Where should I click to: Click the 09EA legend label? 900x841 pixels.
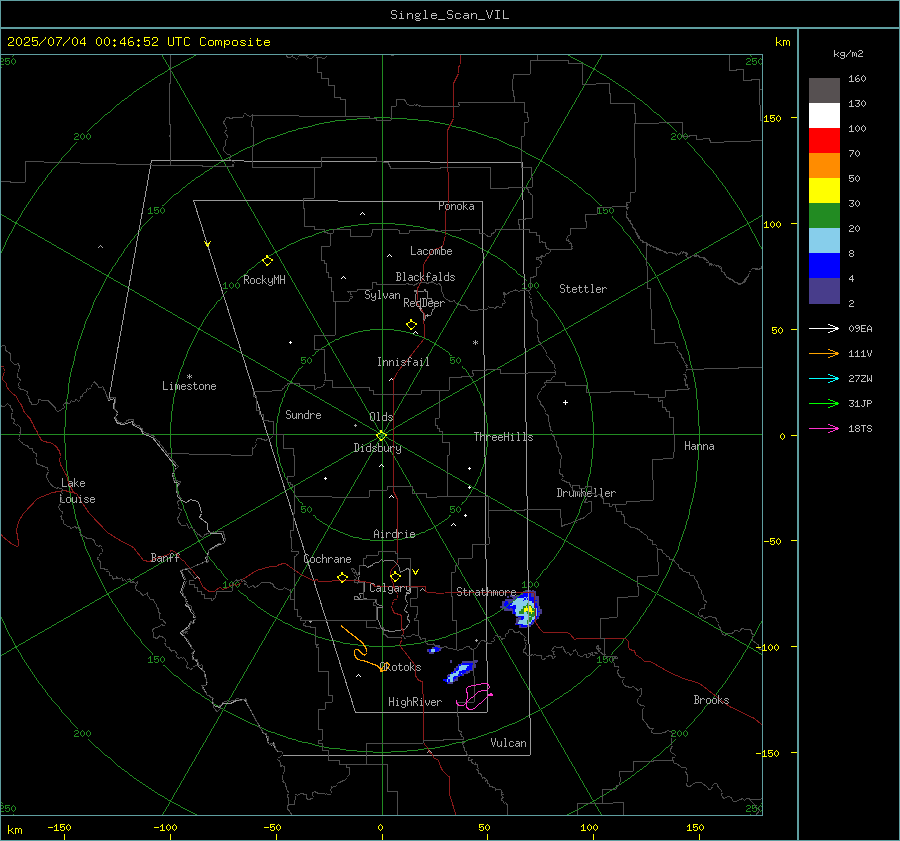(x=860, y=328)
